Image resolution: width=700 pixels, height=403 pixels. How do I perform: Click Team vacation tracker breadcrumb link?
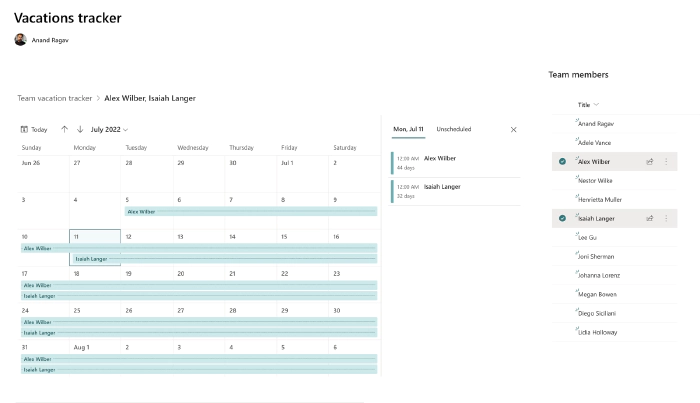point(54,98)
